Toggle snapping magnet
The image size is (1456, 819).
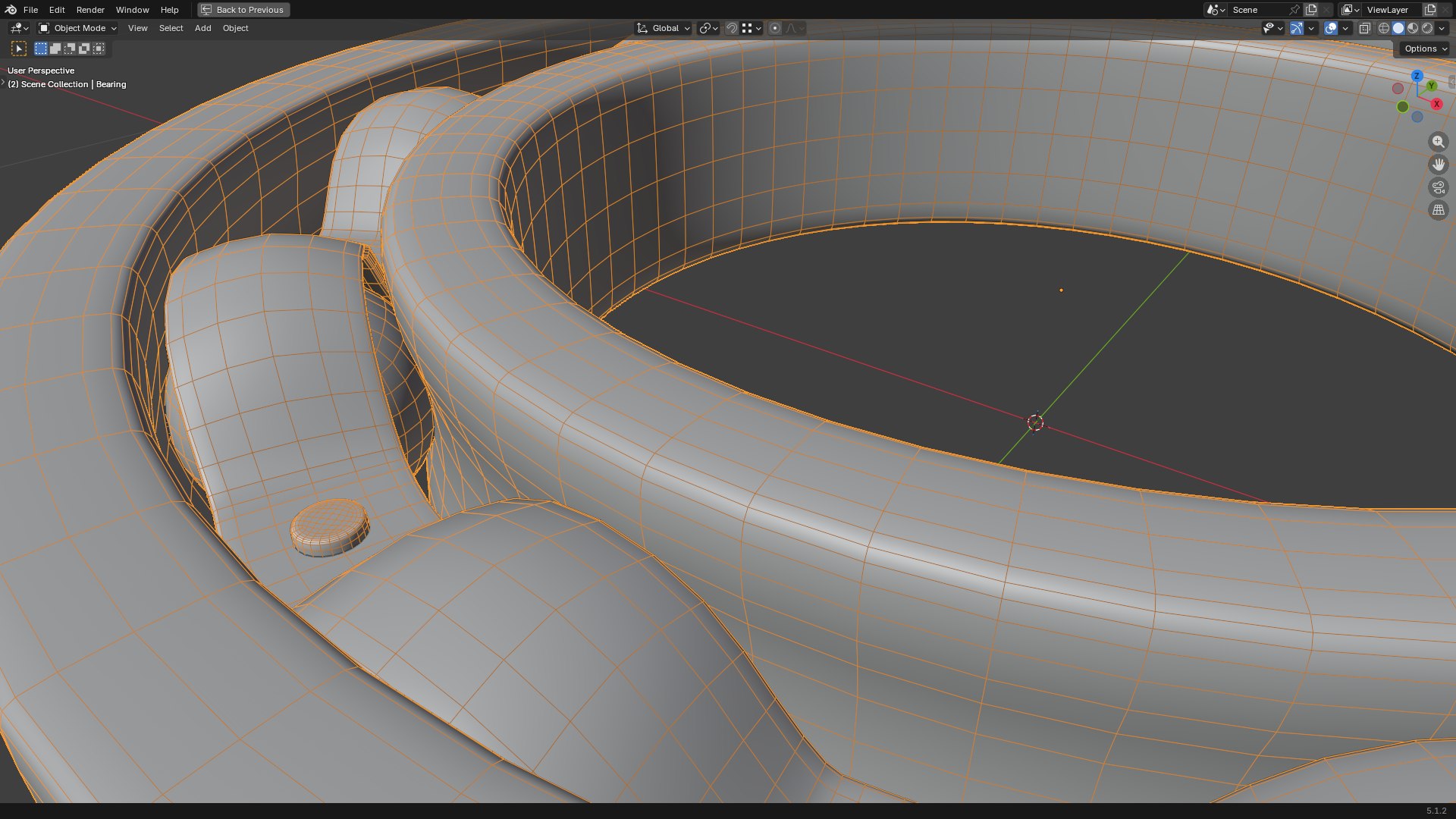pyautogui.click(x=732, y=28)
